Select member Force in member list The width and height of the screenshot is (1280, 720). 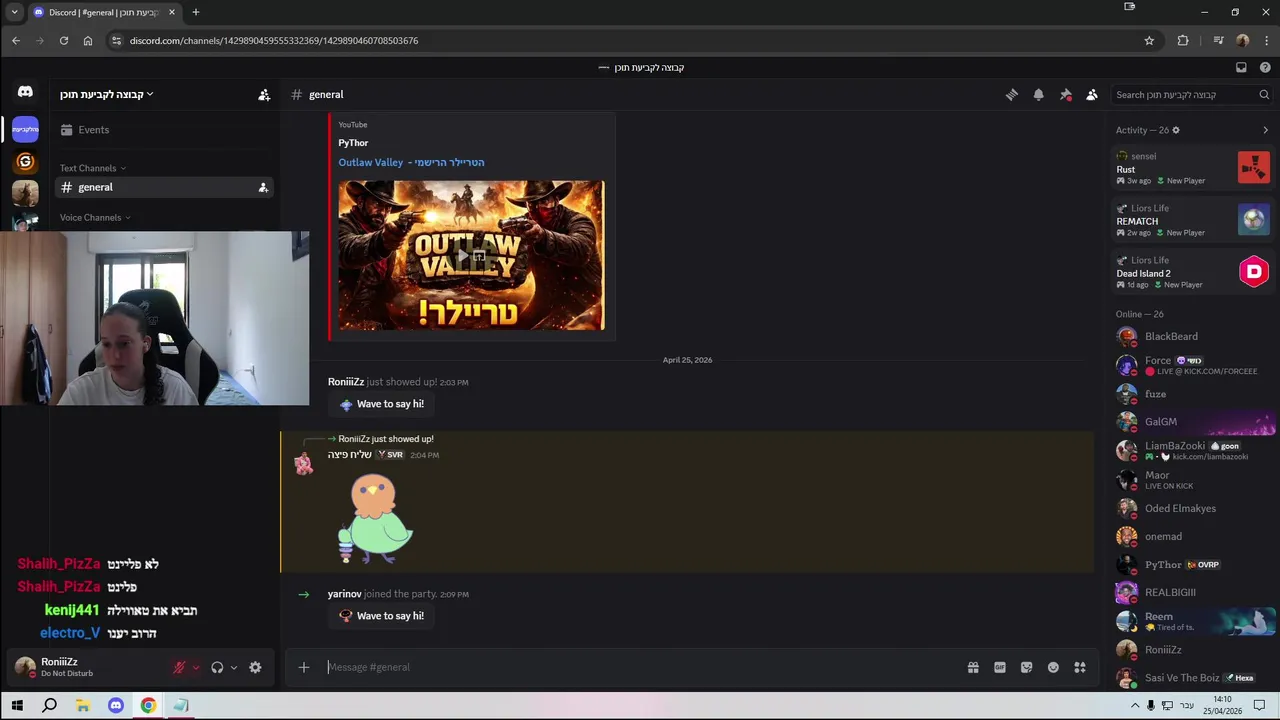coord(1193,365)
